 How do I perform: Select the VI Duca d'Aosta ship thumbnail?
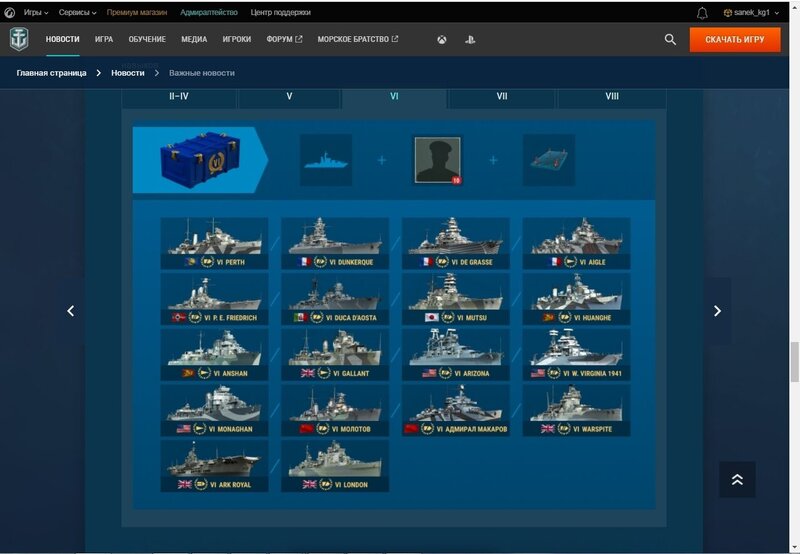tap(335, 299)
